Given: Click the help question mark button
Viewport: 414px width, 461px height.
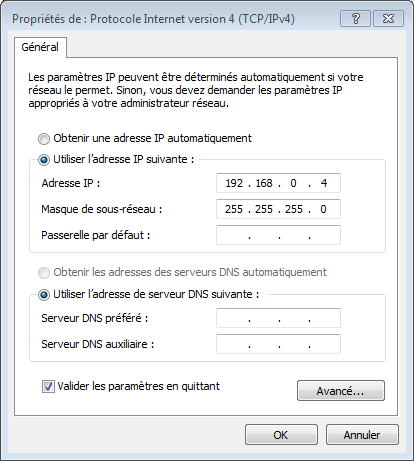Looking at the screenshot, I should click(x=355, y=18).
